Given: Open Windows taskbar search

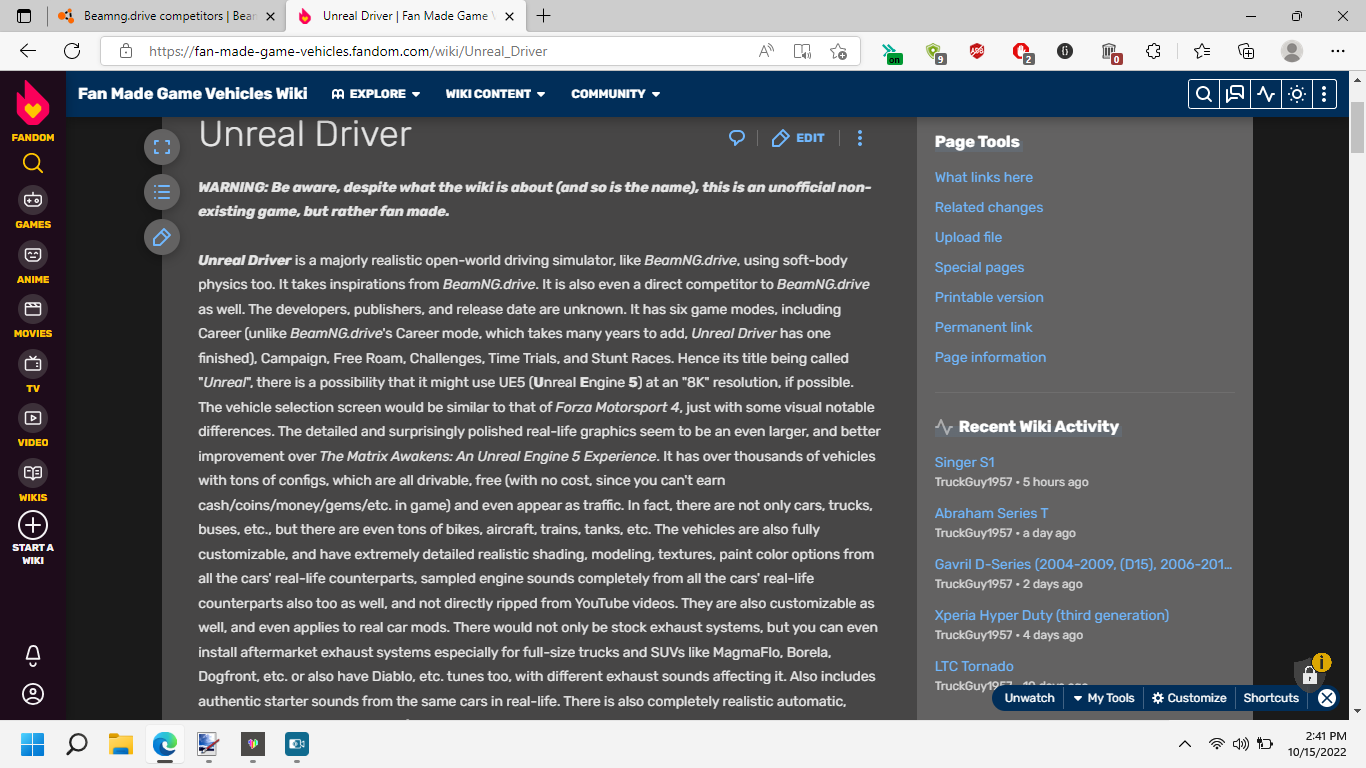Looking at the screenshot, I should click(x=77, y=744).
